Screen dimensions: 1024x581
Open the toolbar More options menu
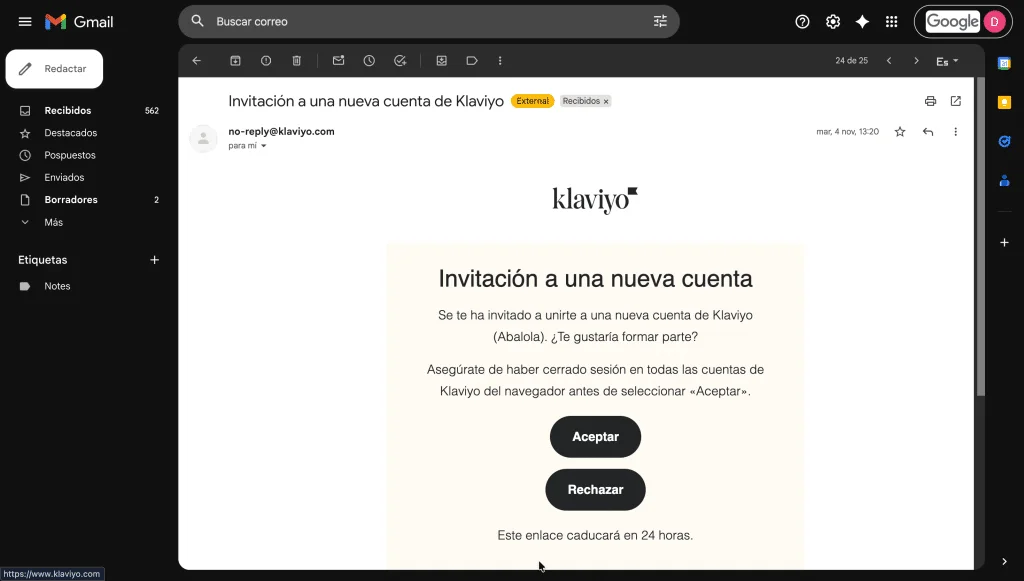[500, 61]
